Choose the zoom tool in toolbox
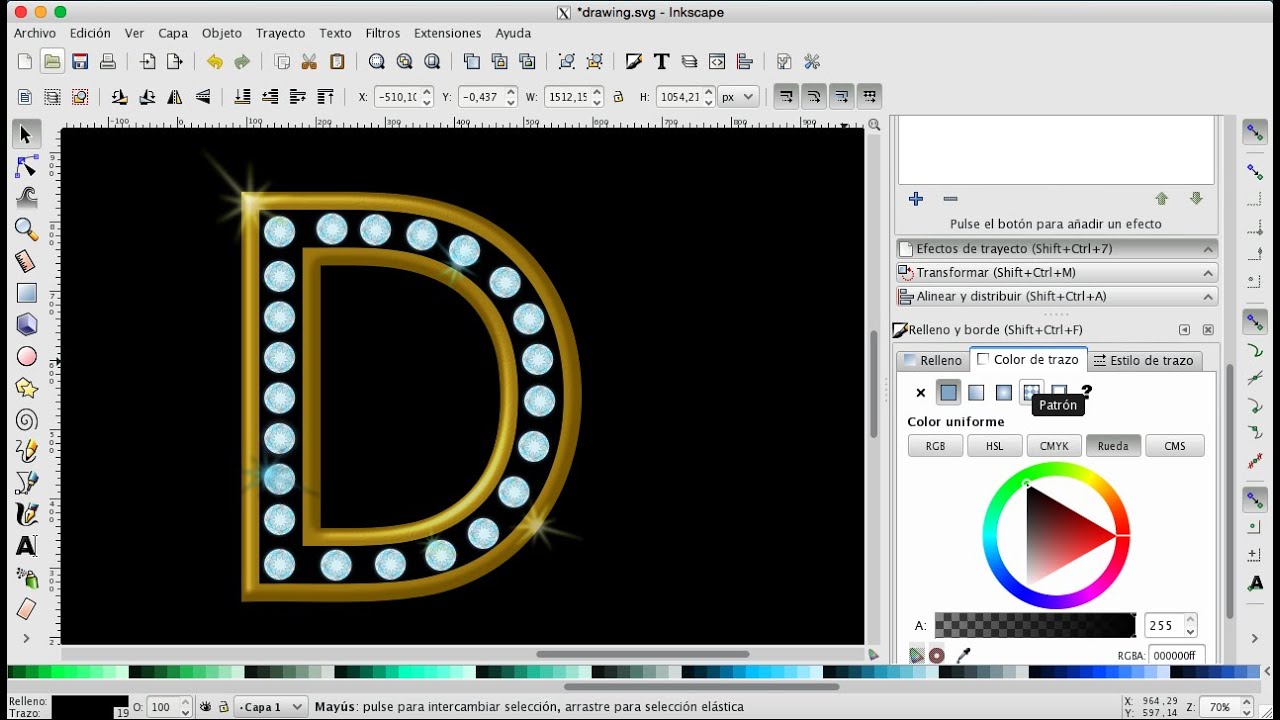 [26, 229]
